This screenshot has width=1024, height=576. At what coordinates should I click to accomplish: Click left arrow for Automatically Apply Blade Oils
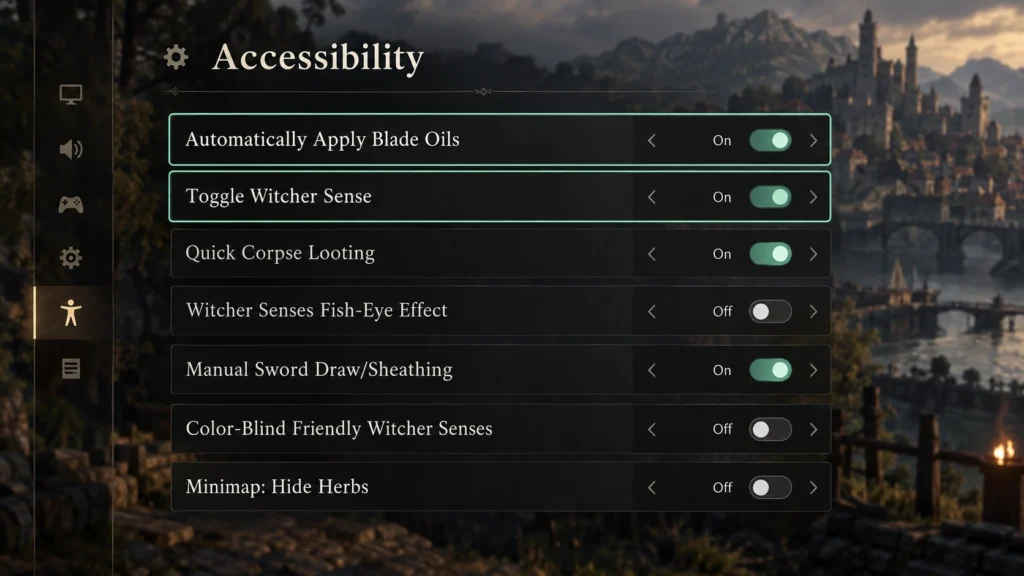[652, 140]
